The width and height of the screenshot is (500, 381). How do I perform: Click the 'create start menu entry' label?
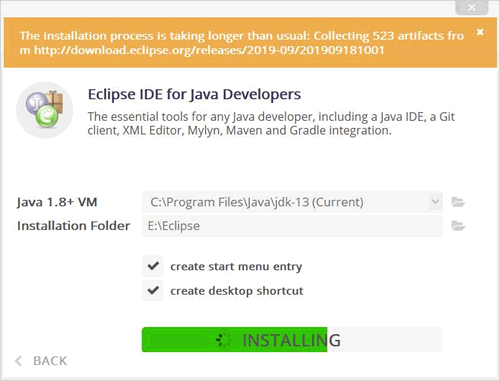click(x=236, y=266)
